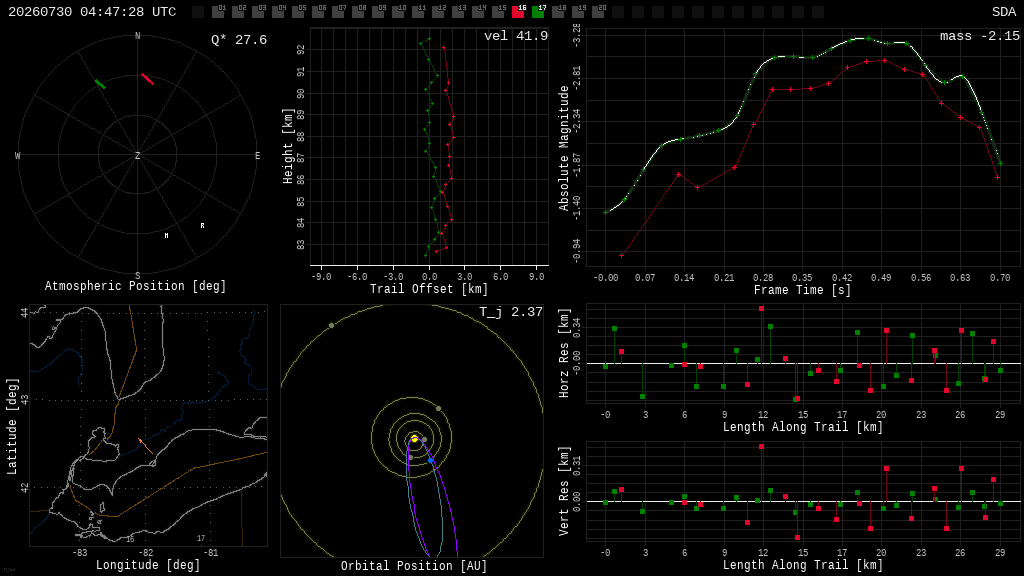
Task: Click station label 17 on the map
Action: pos(201,538)
